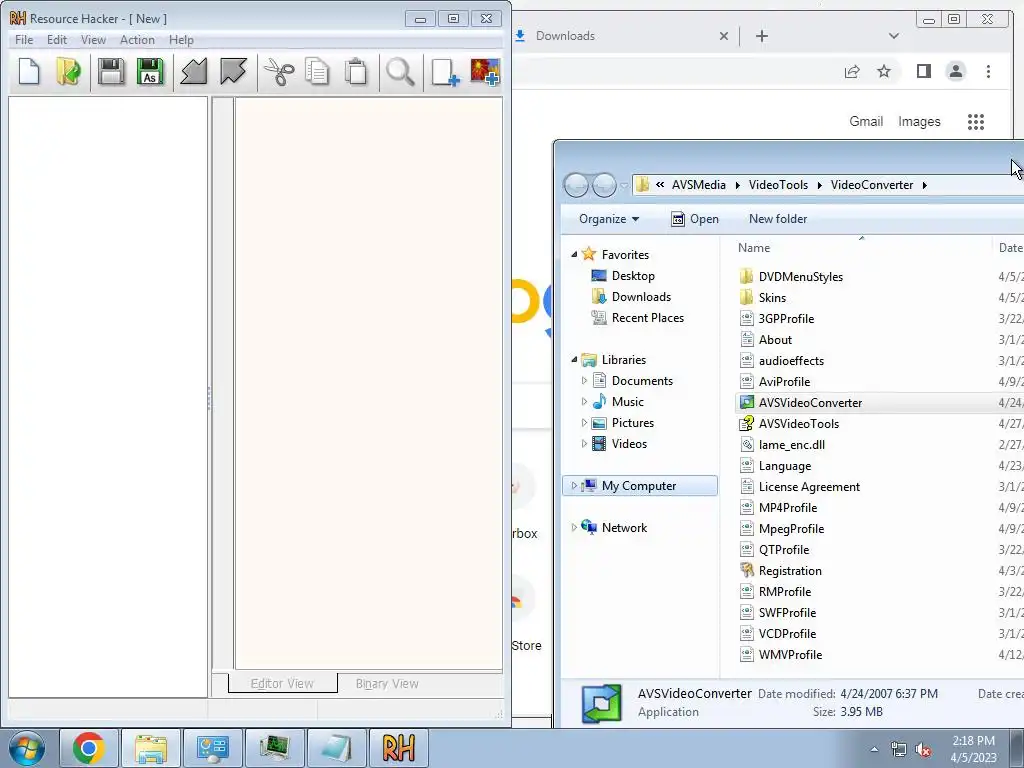Click the Gmail link

point(866,121)
